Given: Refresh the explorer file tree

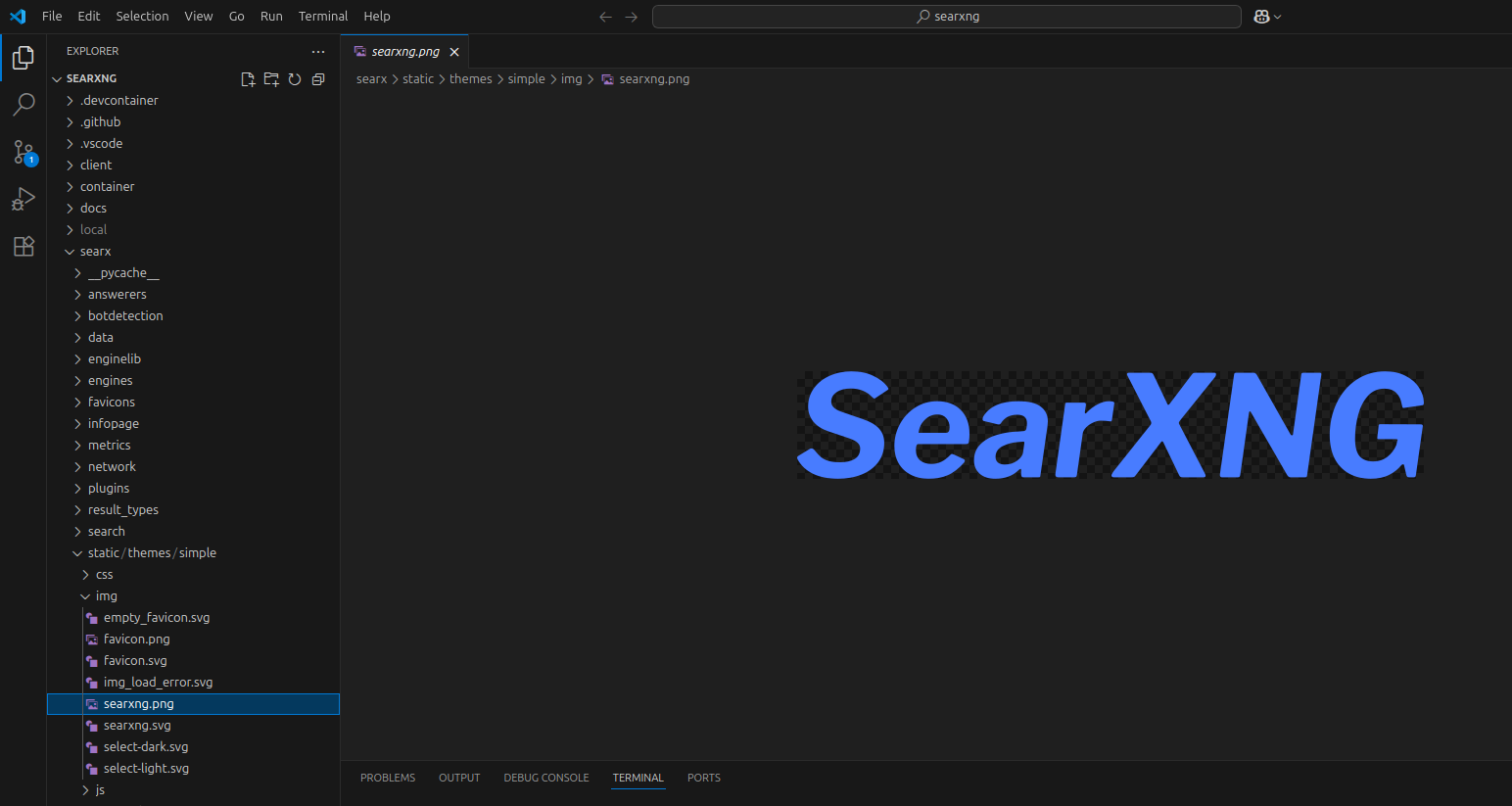Looking at the screenshot, I should [x=295, y=79].
